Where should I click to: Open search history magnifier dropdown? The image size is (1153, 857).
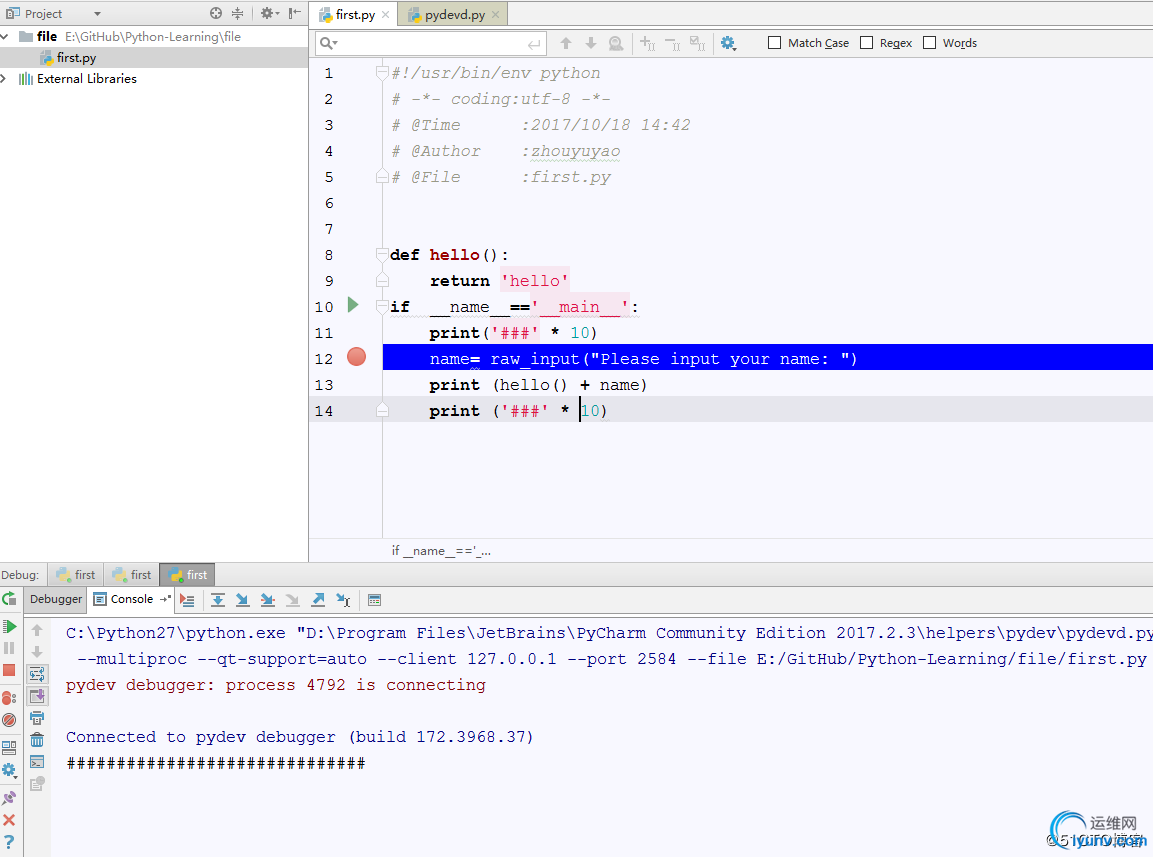tap(329, 44)
